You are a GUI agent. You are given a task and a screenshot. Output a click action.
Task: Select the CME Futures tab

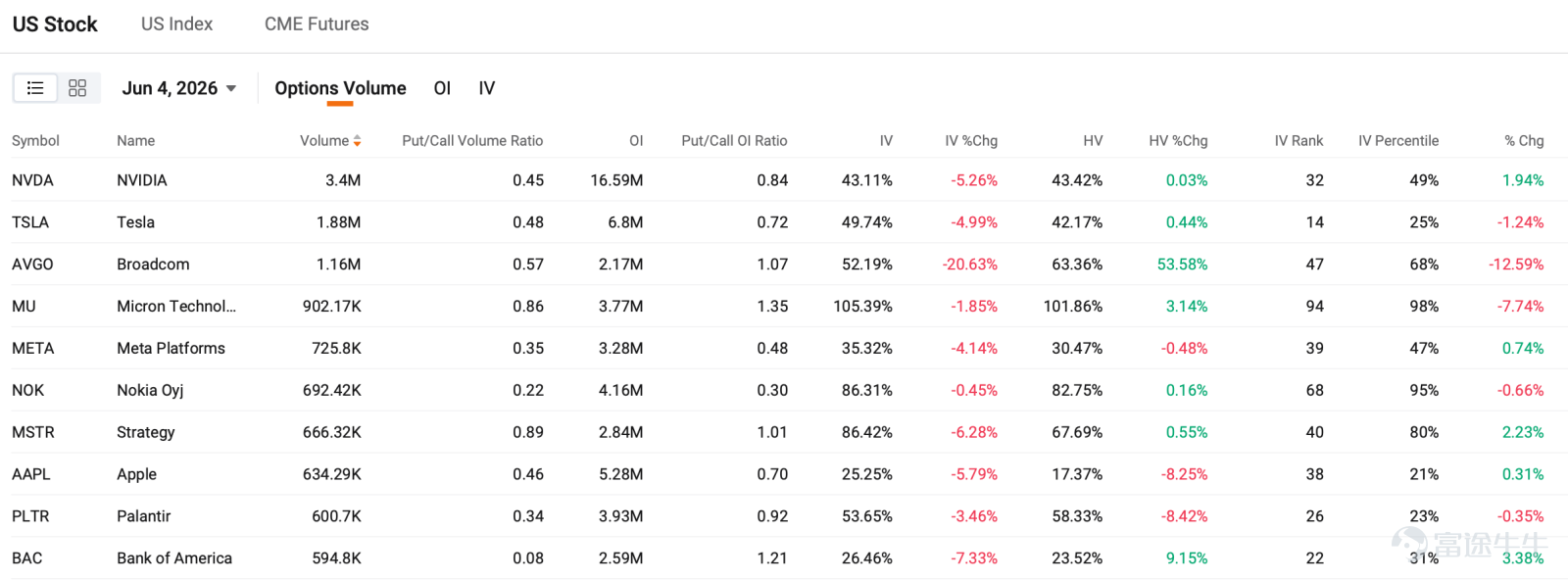[x=317, y=24]
